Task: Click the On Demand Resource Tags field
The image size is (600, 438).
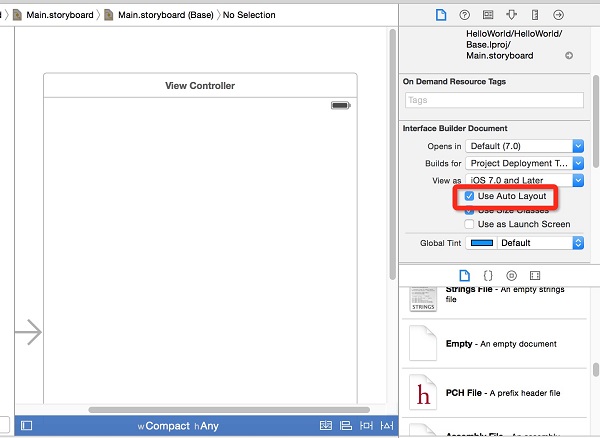Action: click(494, 100)
